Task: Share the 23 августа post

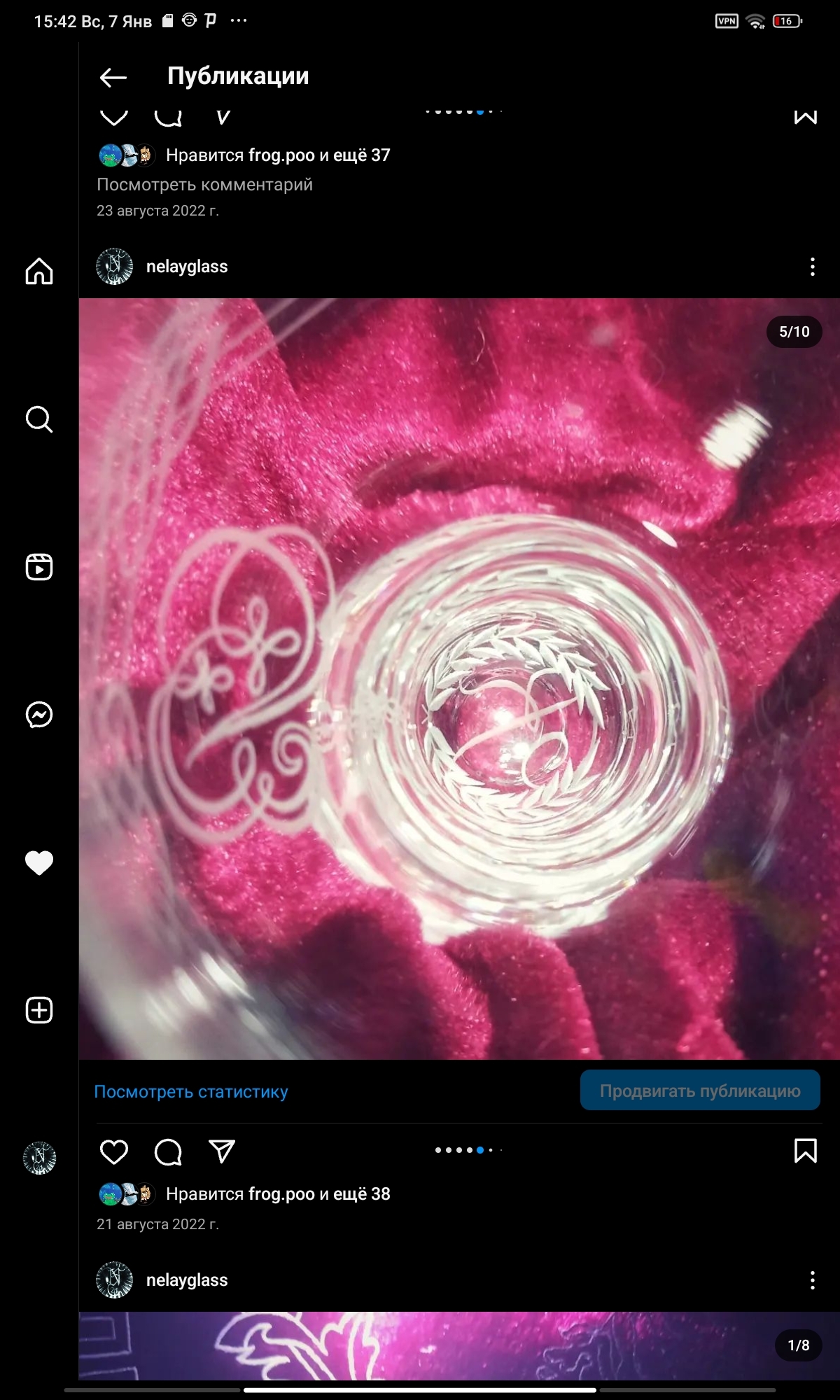Action: [223, 117]
